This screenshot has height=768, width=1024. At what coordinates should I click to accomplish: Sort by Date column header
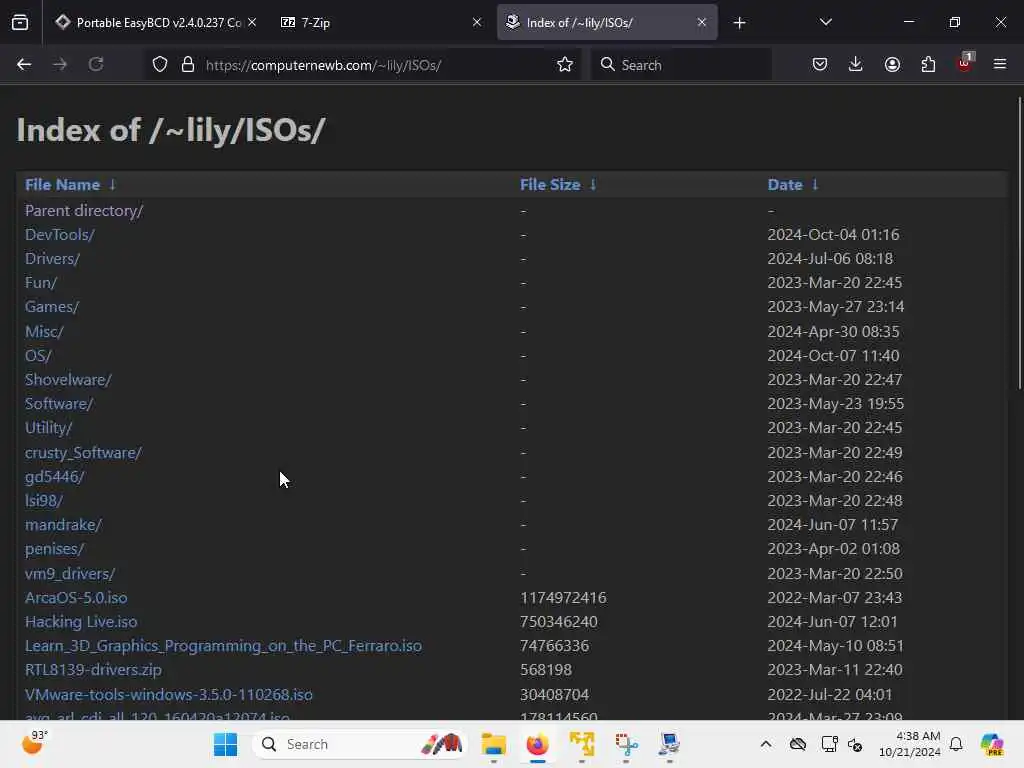(x=785, y=185)
